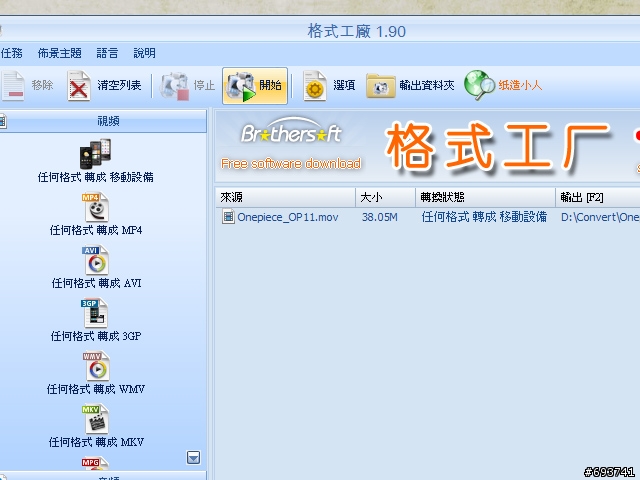Screen dimensions: 640x480
Task: Click the 清空列表 (Clear List) label
Action: pyautogui.click(x=119, y=85)
